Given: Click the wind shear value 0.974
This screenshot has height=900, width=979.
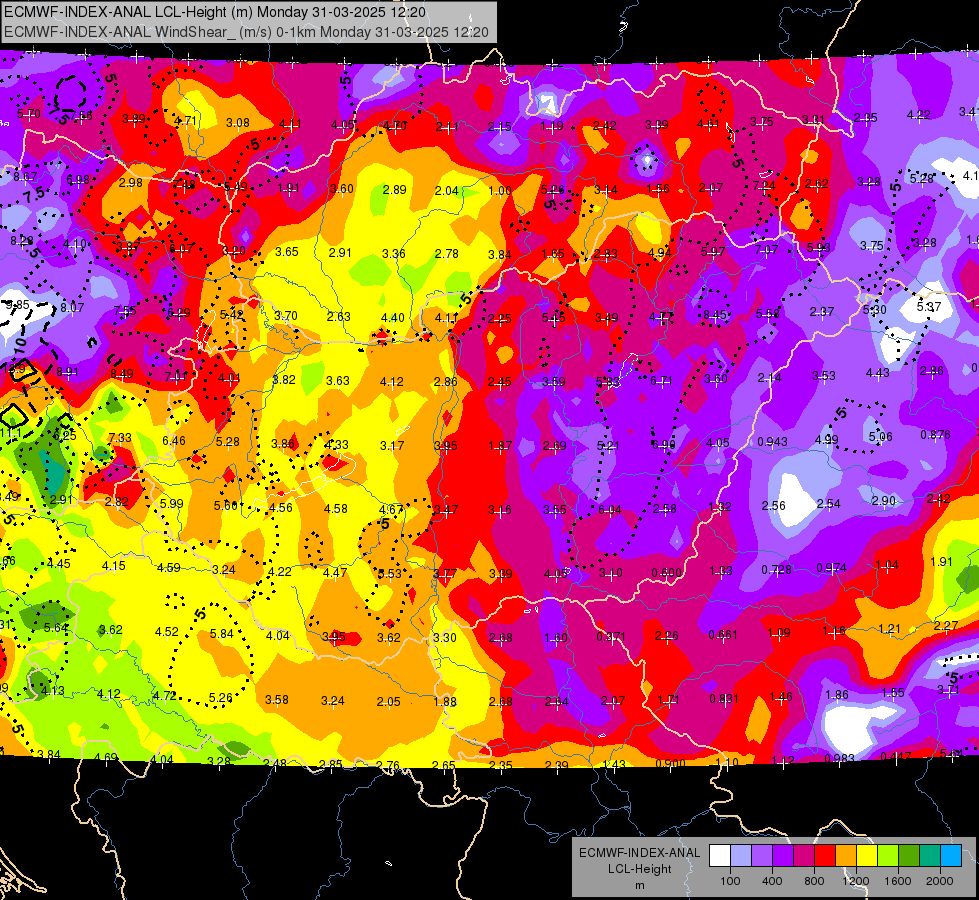Looking at the screenshot, I should point(832,568).
